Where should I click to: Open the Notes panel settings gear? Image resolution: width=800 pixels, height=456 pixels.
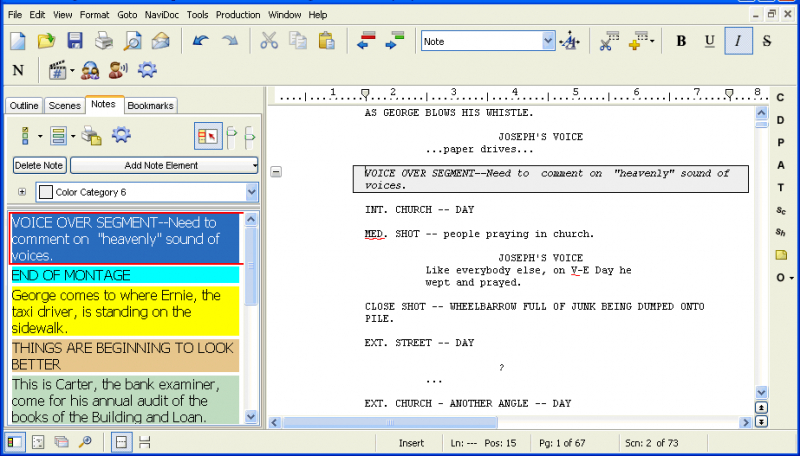[x=121, y=136]
